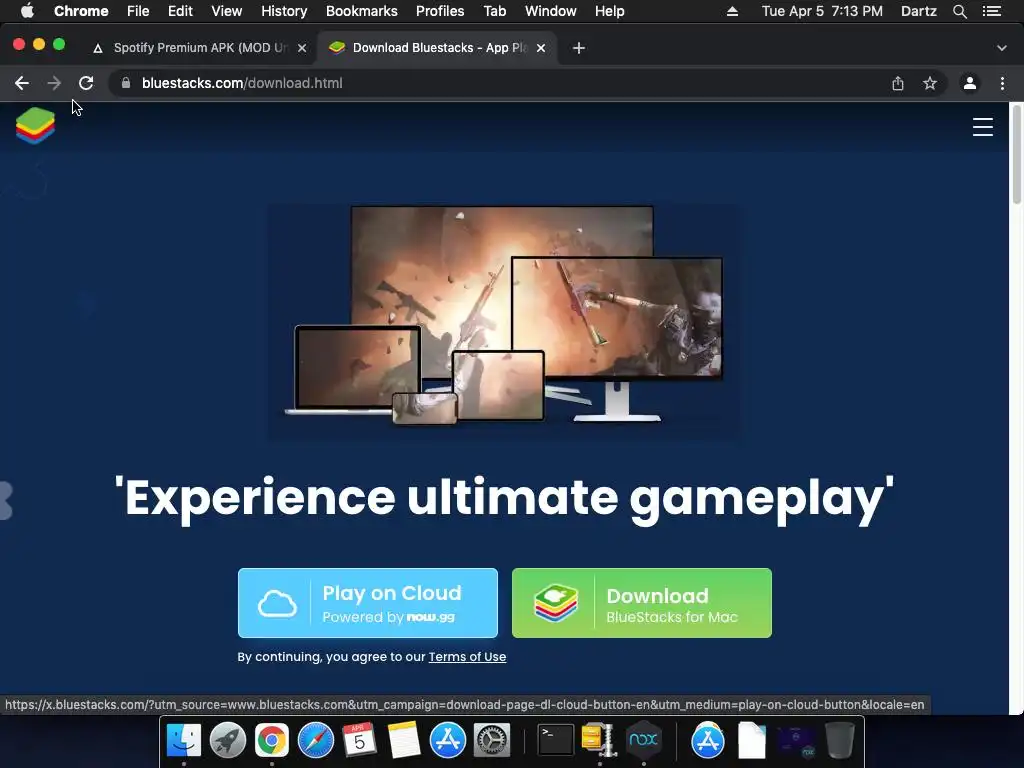The height and width of the screenshot is (768, 1024).
Task: Open the Edit menu
Action: click(x=180, y=11)
